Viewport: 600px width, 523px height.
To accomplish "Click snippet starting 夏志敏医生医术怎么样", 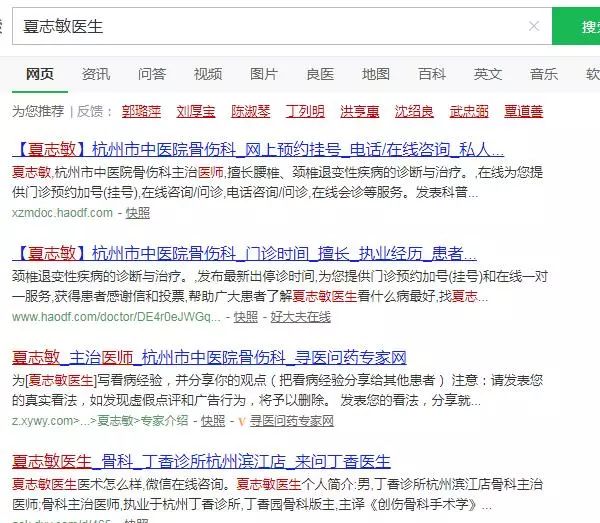I will coord(277,494).
